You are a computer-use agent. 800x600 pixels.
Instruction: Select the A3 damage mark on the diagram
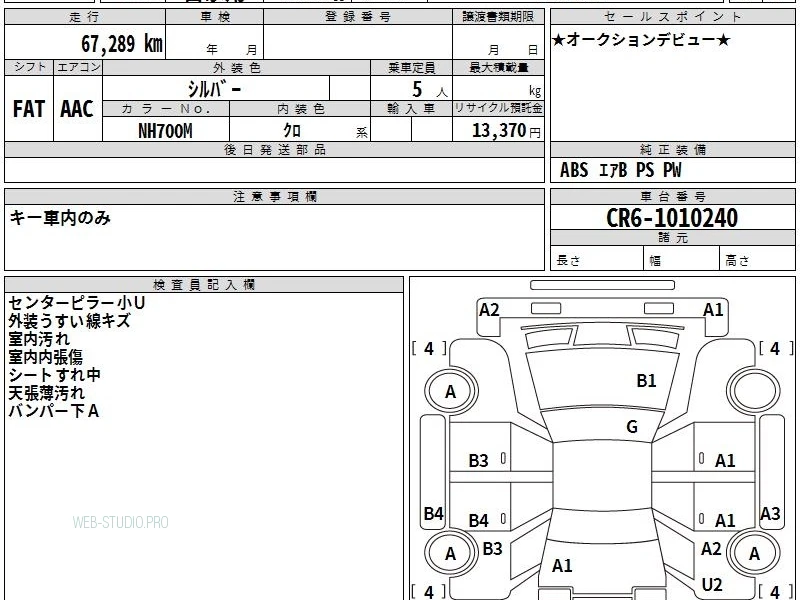point(770,513)
